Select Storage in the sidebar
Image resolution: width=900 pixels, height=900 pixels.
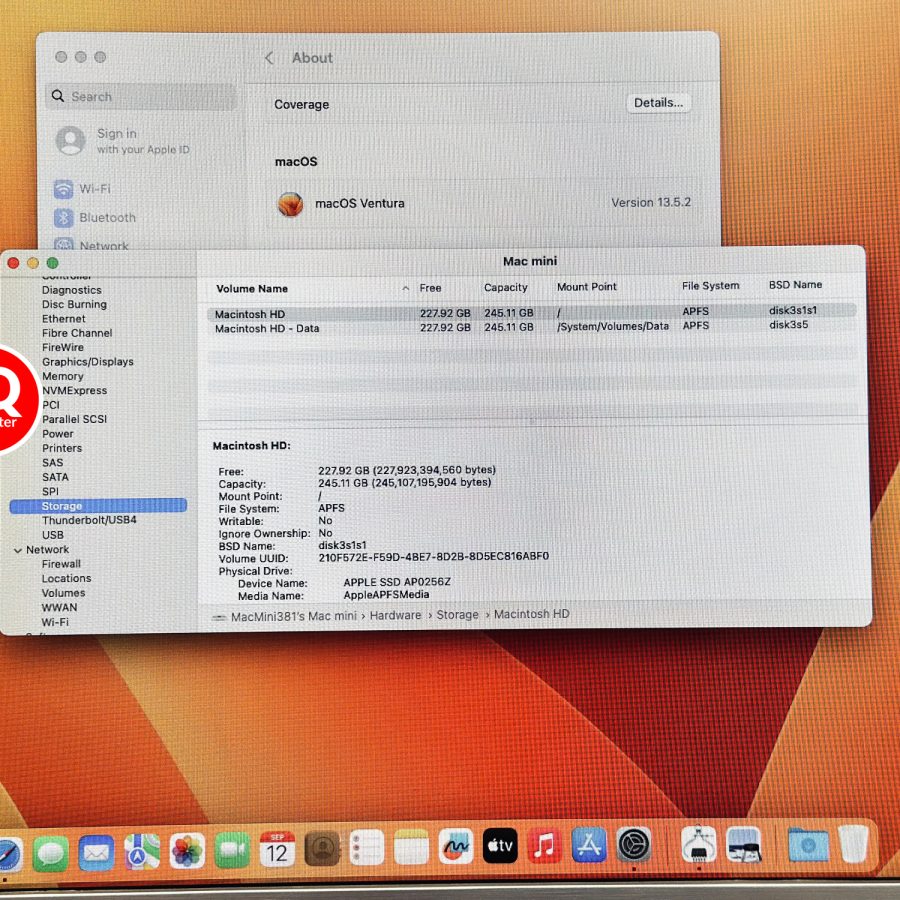(98, 506)
